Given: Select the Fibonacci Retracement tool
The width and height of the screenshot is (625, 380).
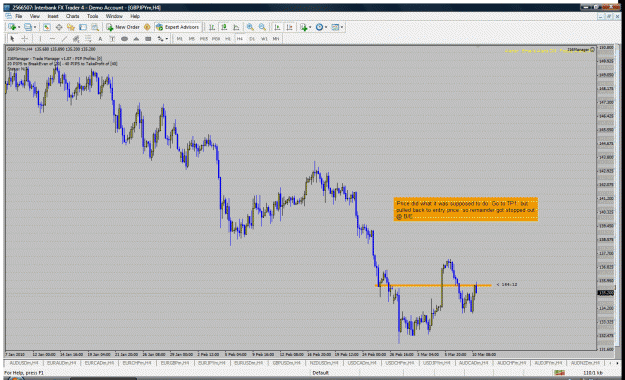Looking at the screenshot, I should 88,39.
